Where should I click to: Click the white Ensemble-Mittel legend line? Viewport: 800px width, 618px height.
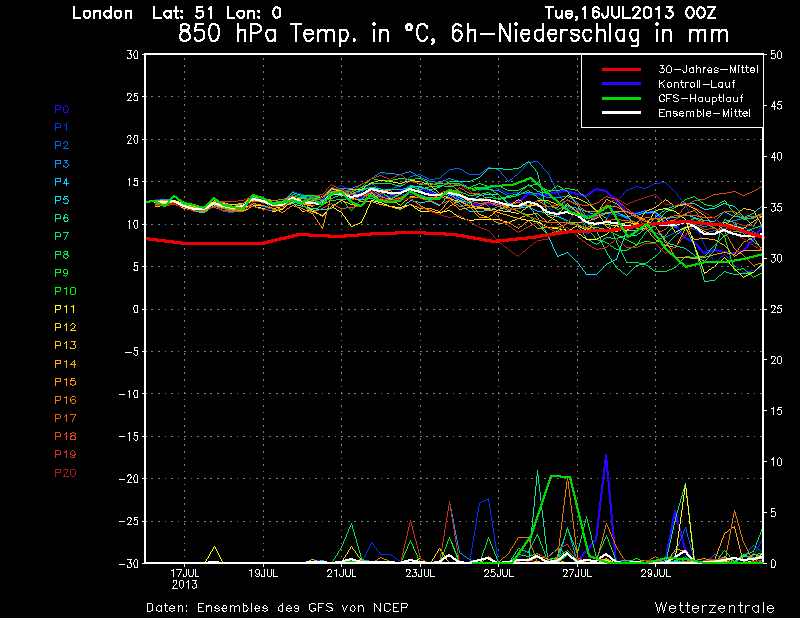coord(621,113)
